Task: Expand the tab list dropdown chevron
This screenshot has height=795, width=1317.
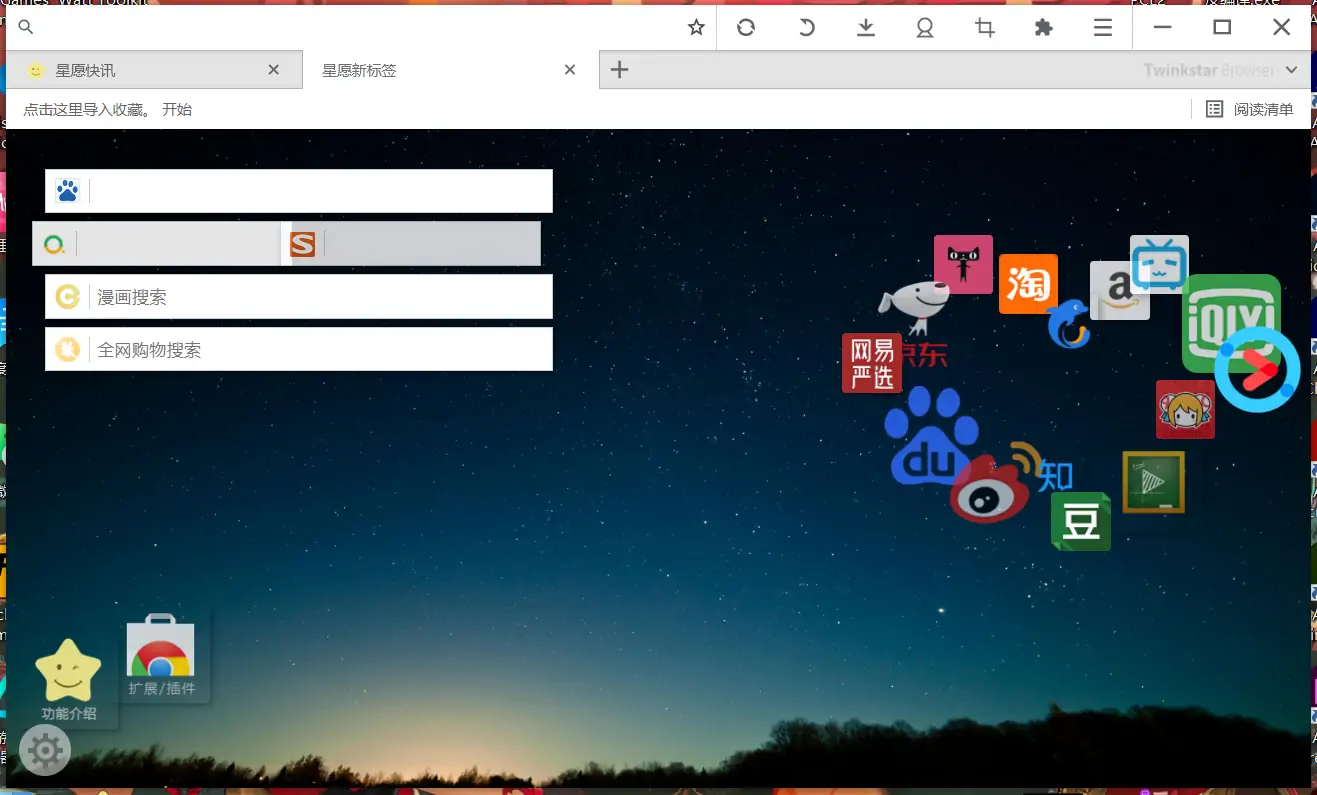Action: click(1291, 70)
